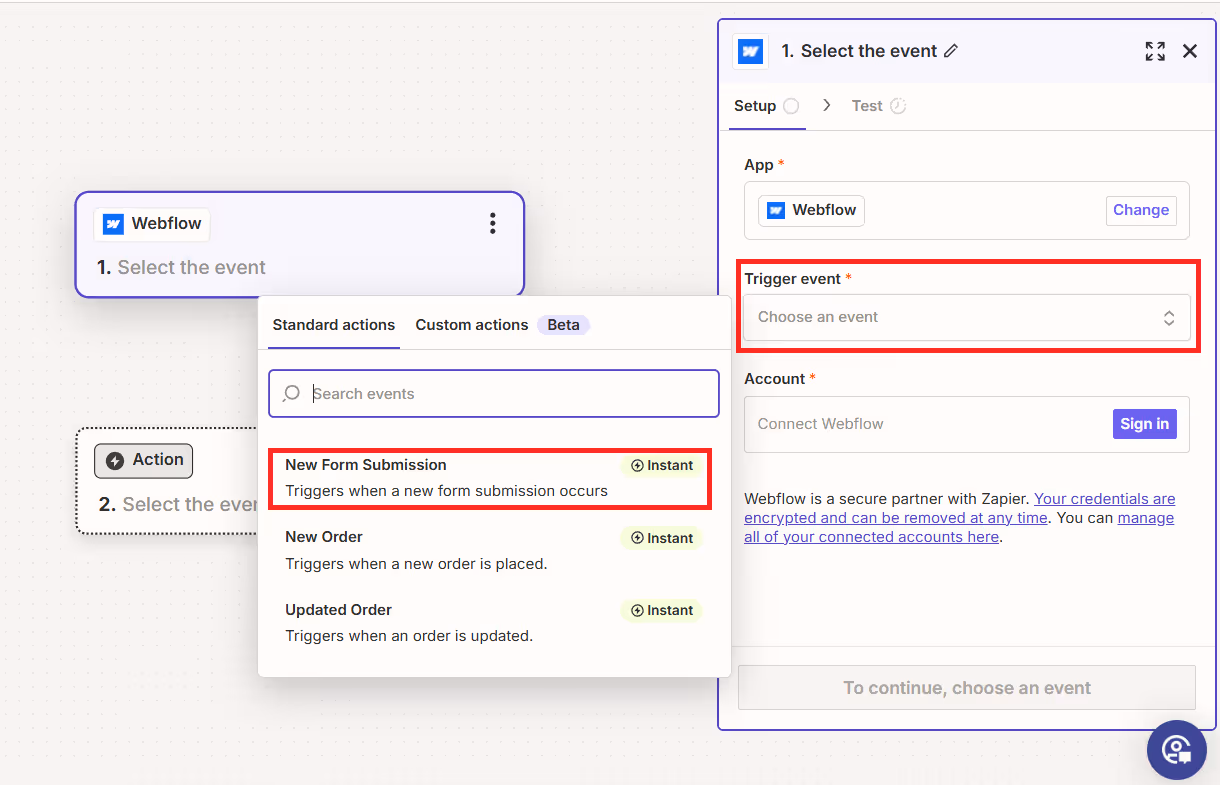Click the chevron arrow between Setup and Test

tap(826, 105)
